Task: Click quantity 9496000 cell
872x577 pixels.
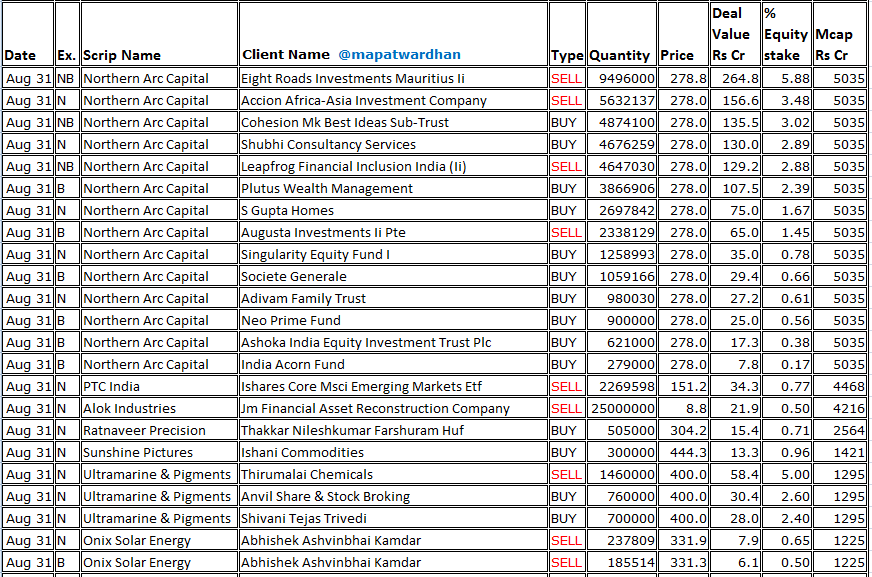Action: coord(622,78)
